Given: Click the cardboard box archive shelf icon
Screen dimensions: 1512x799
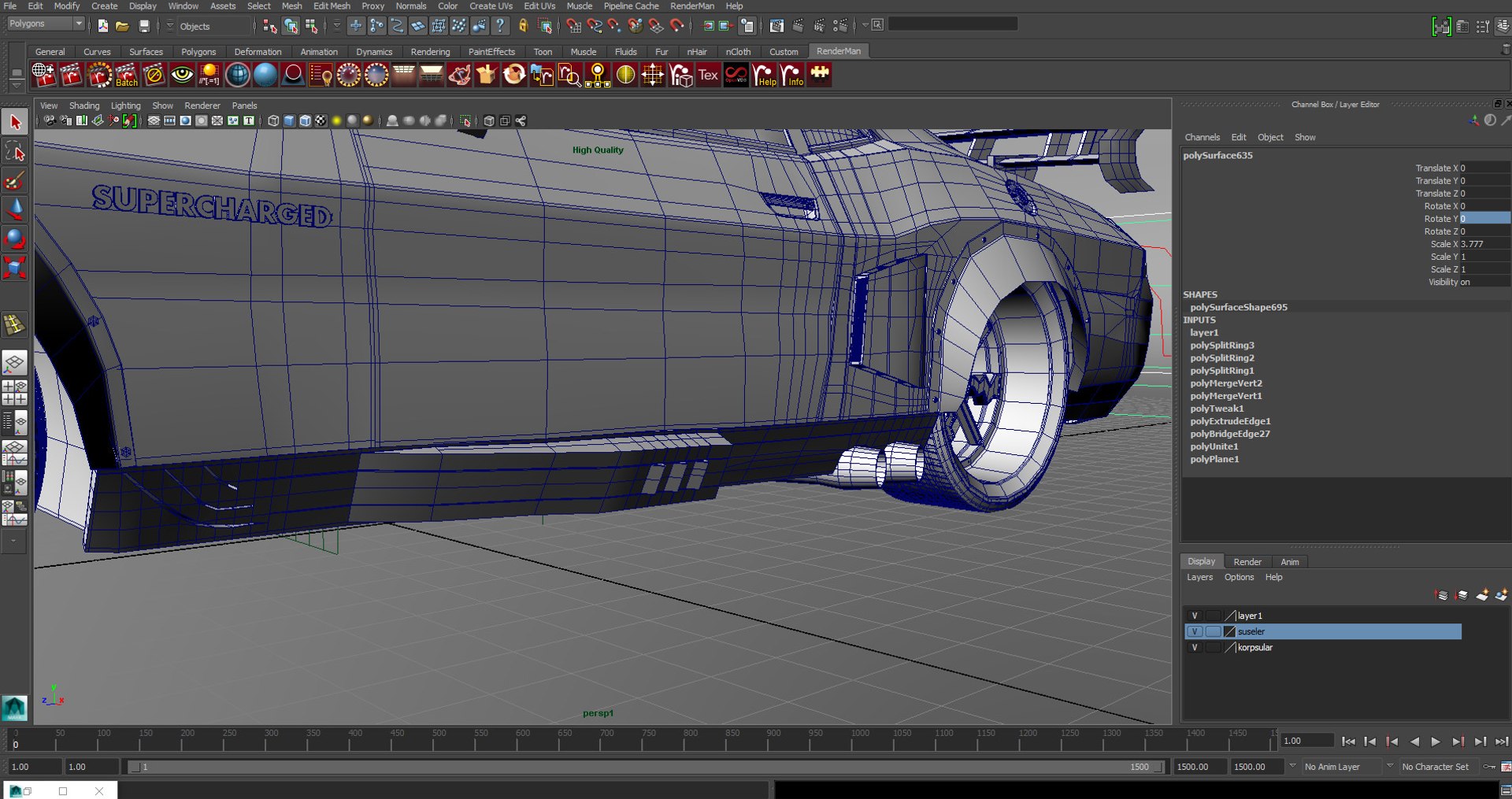Looking at the screenshot, I should pos(486,75).
